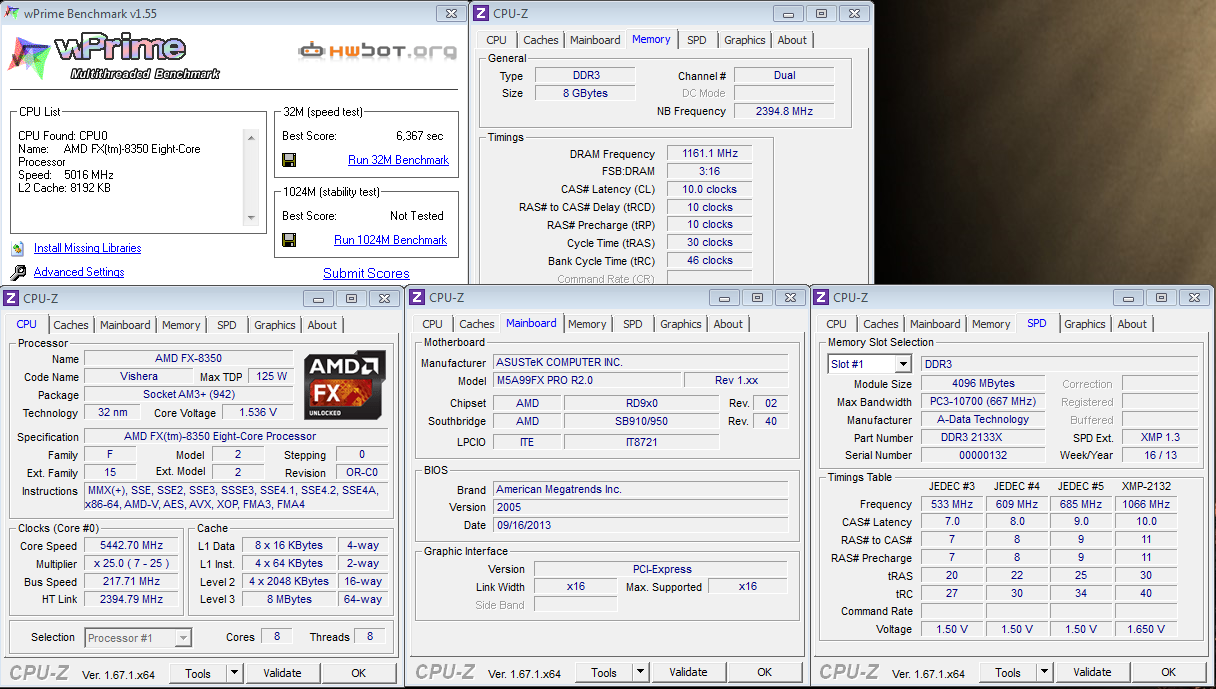The height and width of the screenshot is (689, 1216).
Task: Expand Tools arrow in Mainboard window
Action: coord(641,672)
